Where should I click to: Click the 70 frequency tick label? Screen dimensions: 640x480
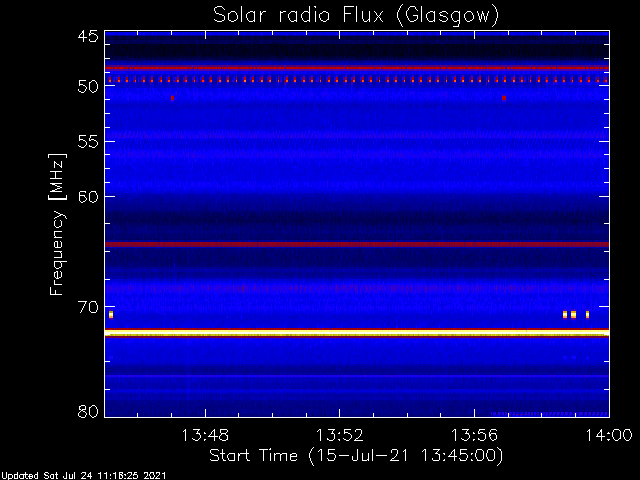[x=88, y=307]
